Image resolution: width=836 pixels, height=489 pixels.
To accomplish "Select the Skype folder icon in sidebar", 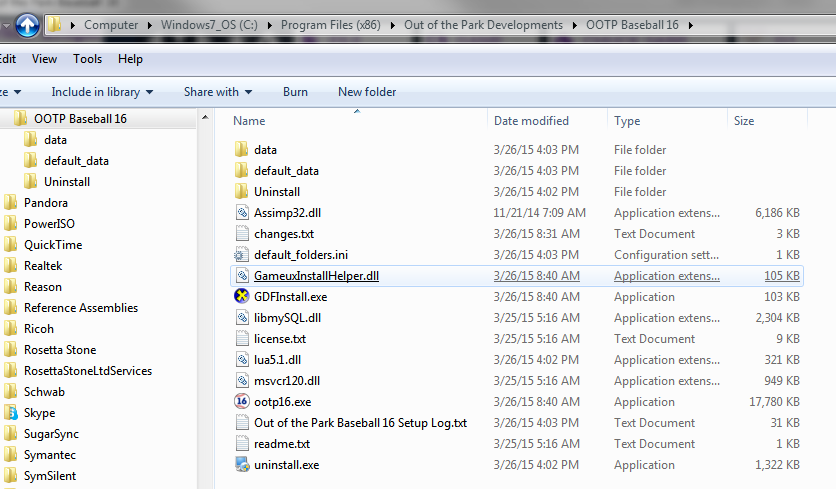I will 11,413.
